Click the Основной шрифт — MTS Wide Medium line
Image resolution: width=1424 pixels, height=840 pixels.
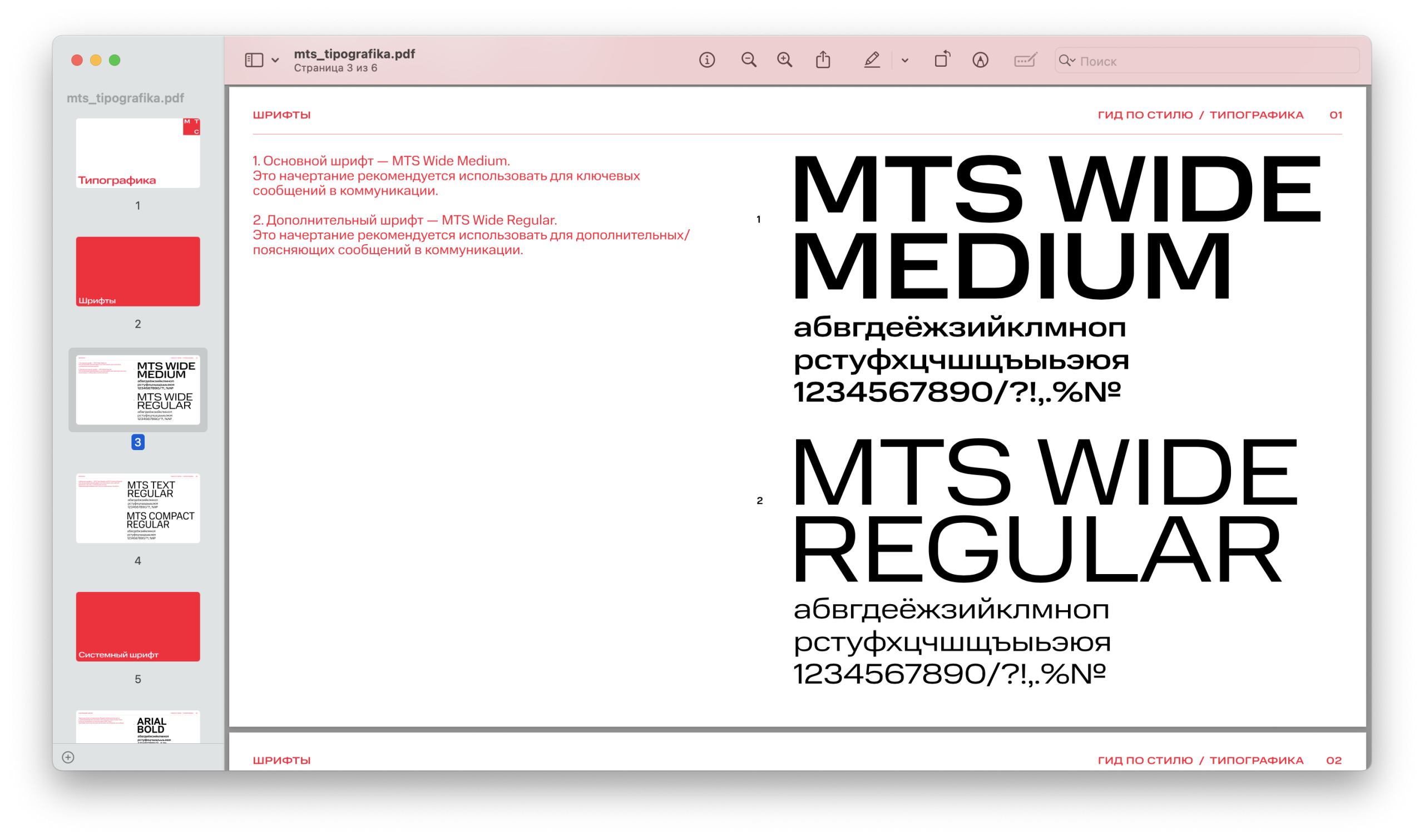pos(382,161)
